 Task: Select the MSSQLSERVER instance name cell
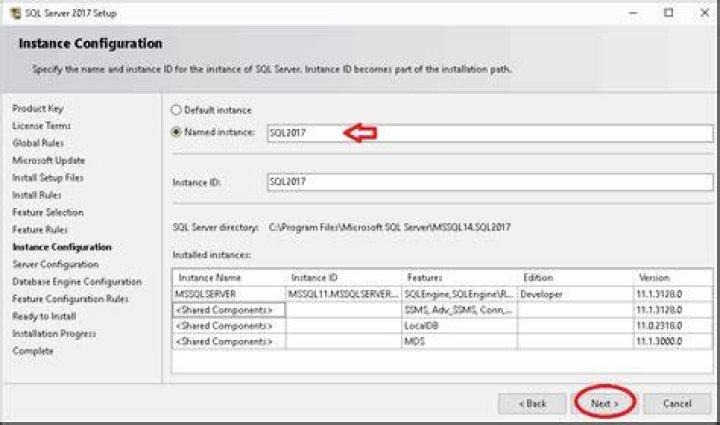[229, 294]
